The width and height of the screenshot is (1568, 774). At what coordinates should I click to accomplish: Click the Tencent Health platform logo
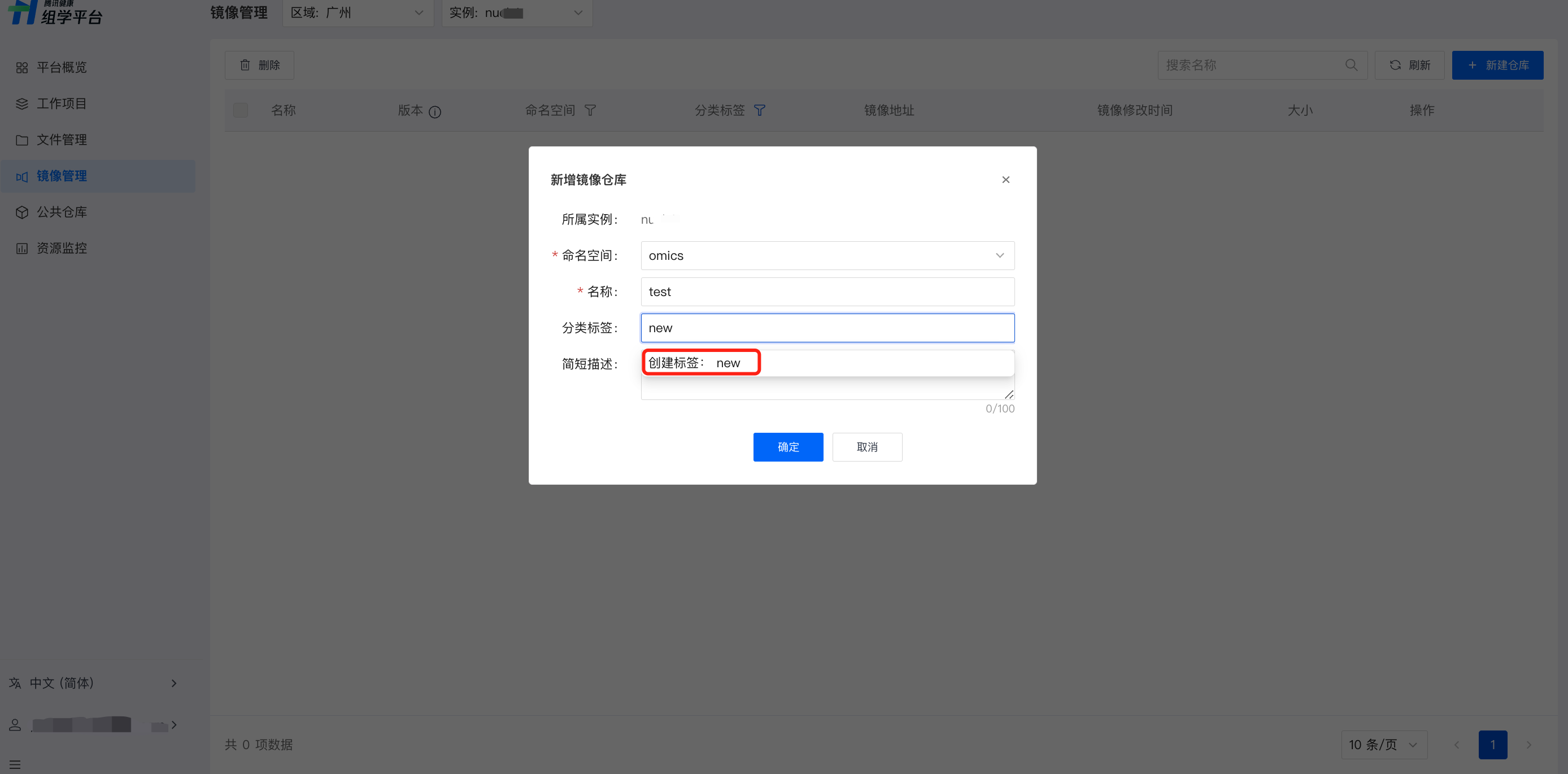point(55,12)
